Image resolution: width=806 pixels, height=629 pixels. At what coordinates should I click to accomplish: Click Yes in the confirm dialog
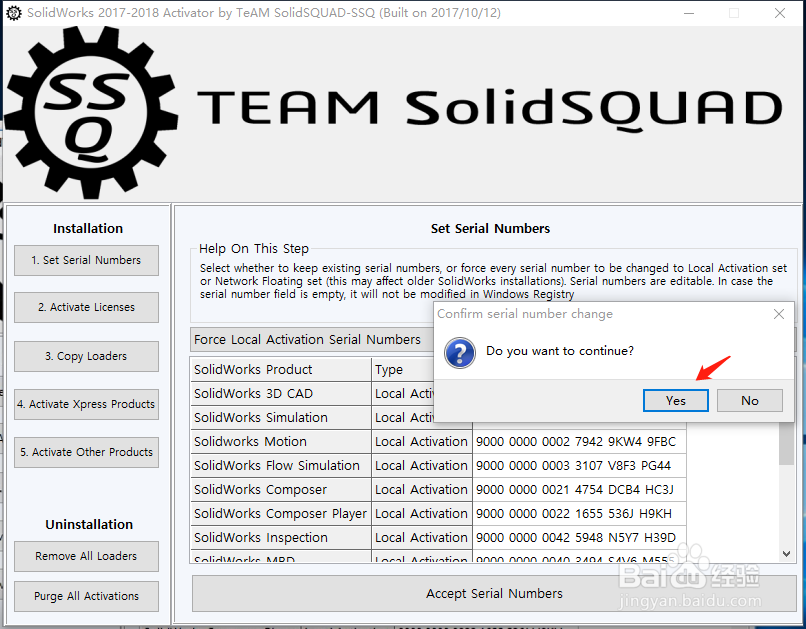pyautogui.click(x=675, y=400)
